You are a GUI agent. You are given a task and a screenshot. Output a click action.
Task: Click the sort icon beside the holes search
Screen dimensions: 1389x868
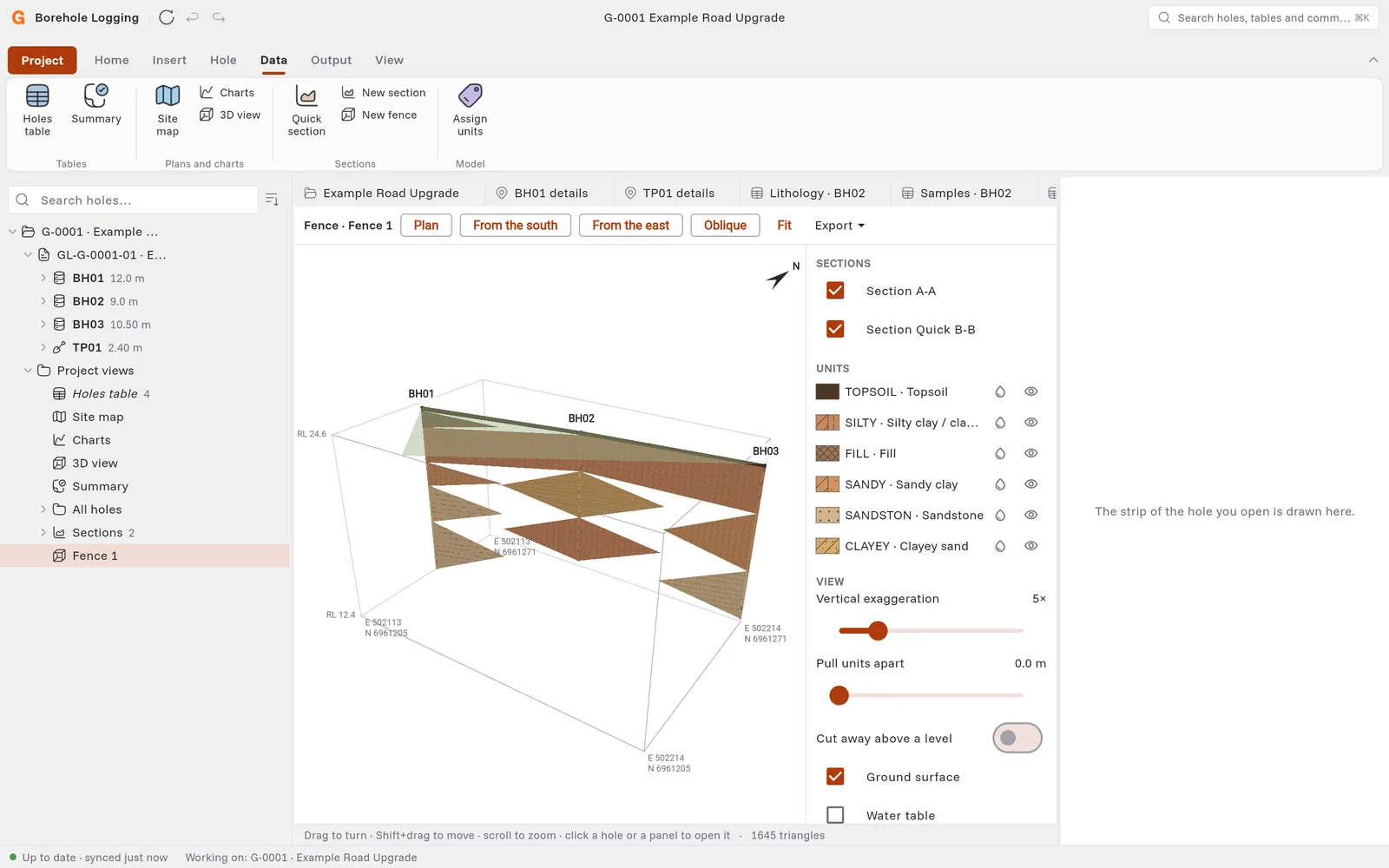tap(272, 200)
